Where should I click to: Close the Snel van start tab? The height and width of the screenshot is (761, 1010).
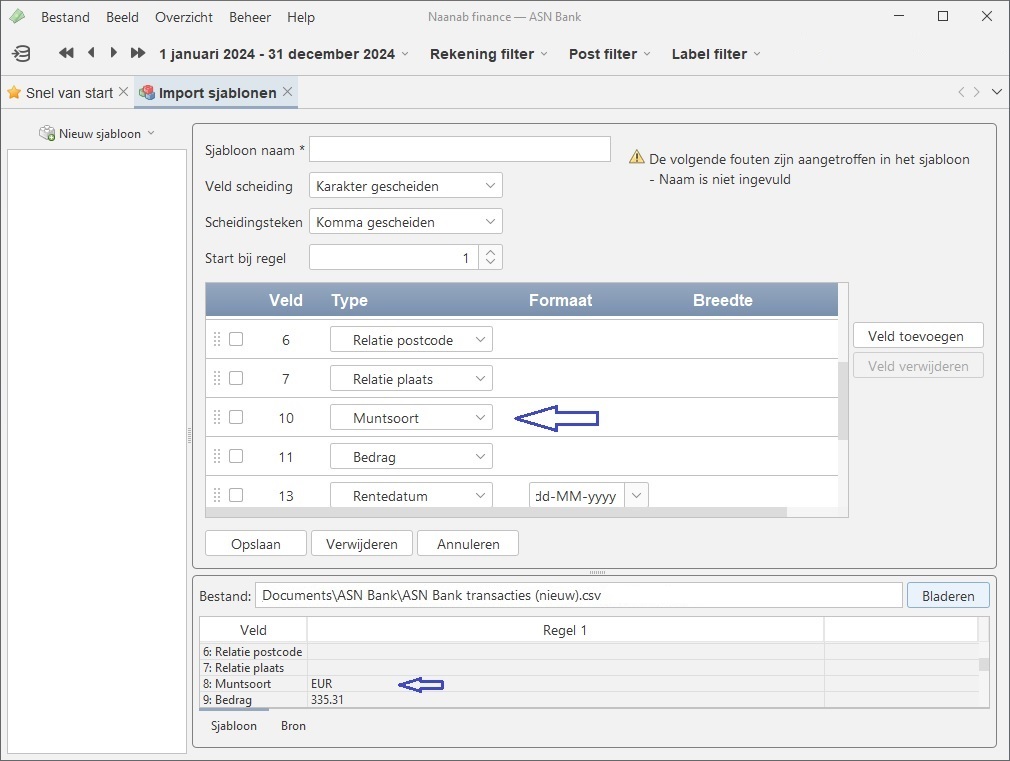123,92
